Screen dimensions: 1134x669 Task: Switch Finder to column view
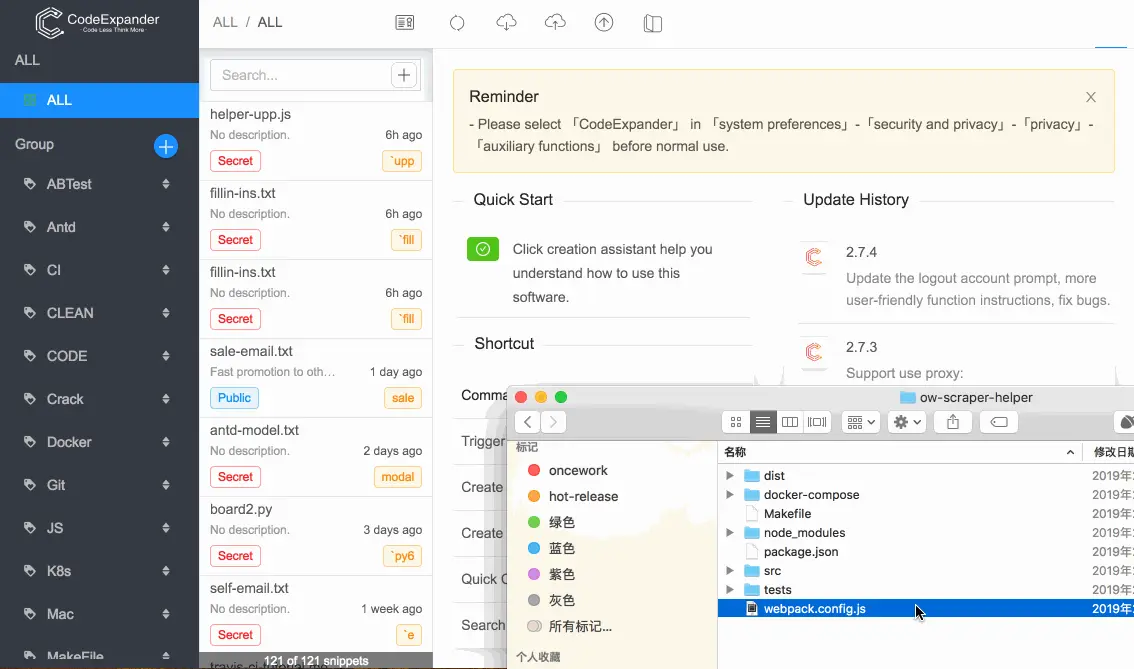[x=790, y=422]
